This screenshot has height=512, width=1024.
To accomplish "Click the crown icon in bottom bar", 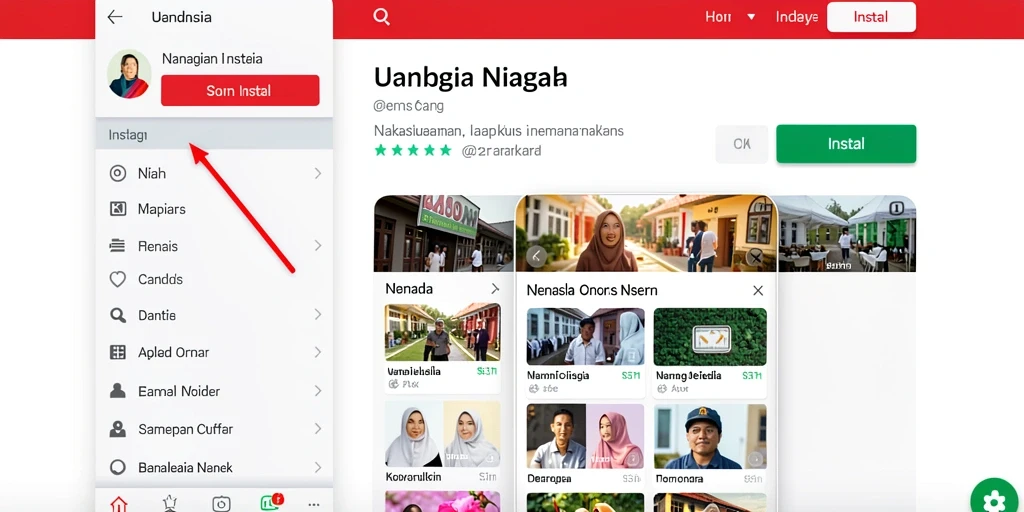I will (x=170, y=504).
